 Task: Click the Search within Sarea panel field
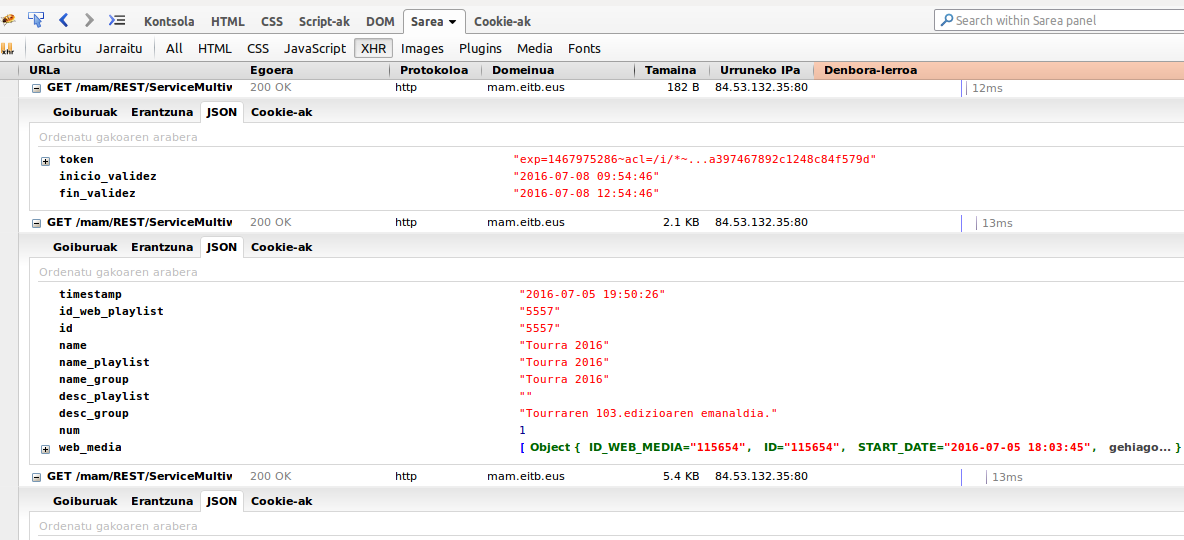[x=1060, y=20]
